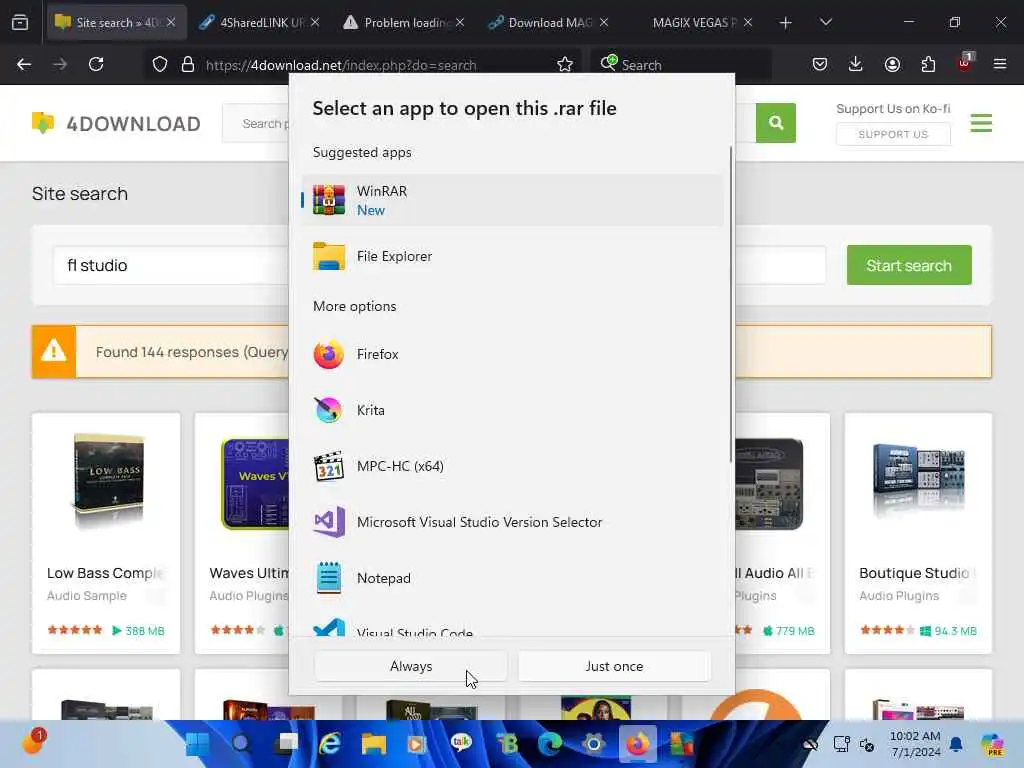This screenshot has width=1024, height=768.
Task: Open notifications bell in the system tray
Action: 956,744
